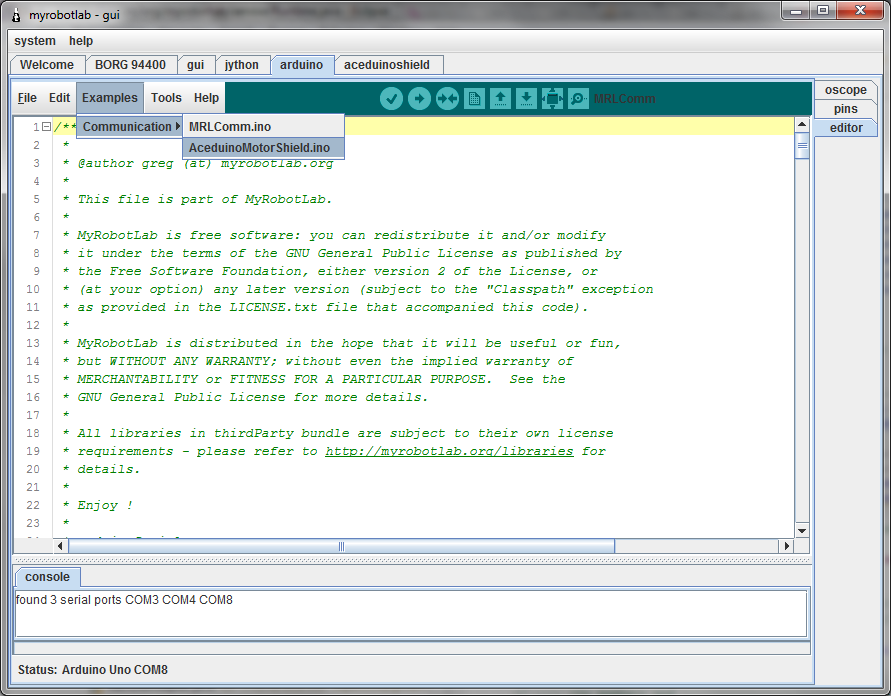Click vertical scrollbar up arrow
Image resolution: width=891 pixels, height=696 pixels.
[x=802, y=124]
